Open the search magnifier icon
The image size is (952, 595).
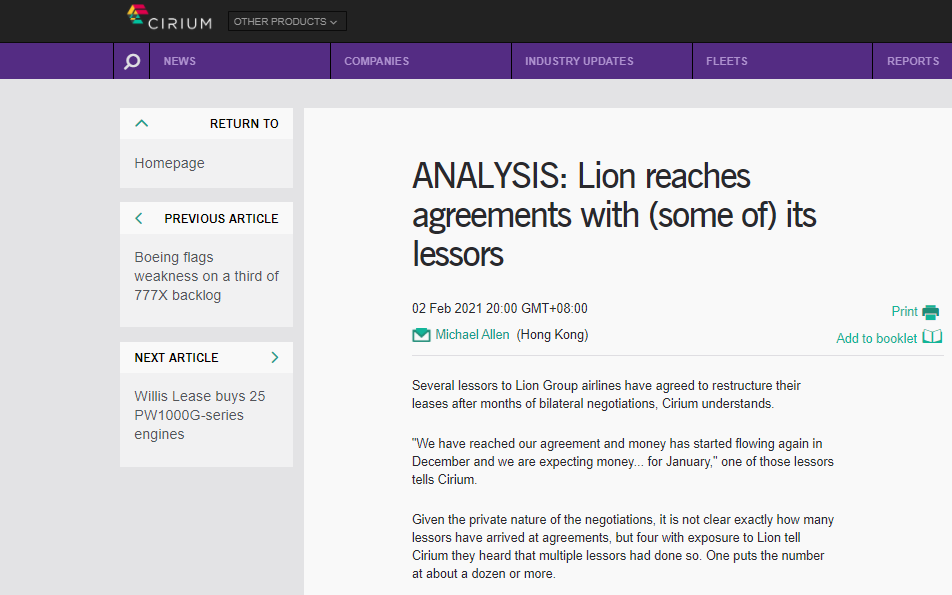pos(132,61)
